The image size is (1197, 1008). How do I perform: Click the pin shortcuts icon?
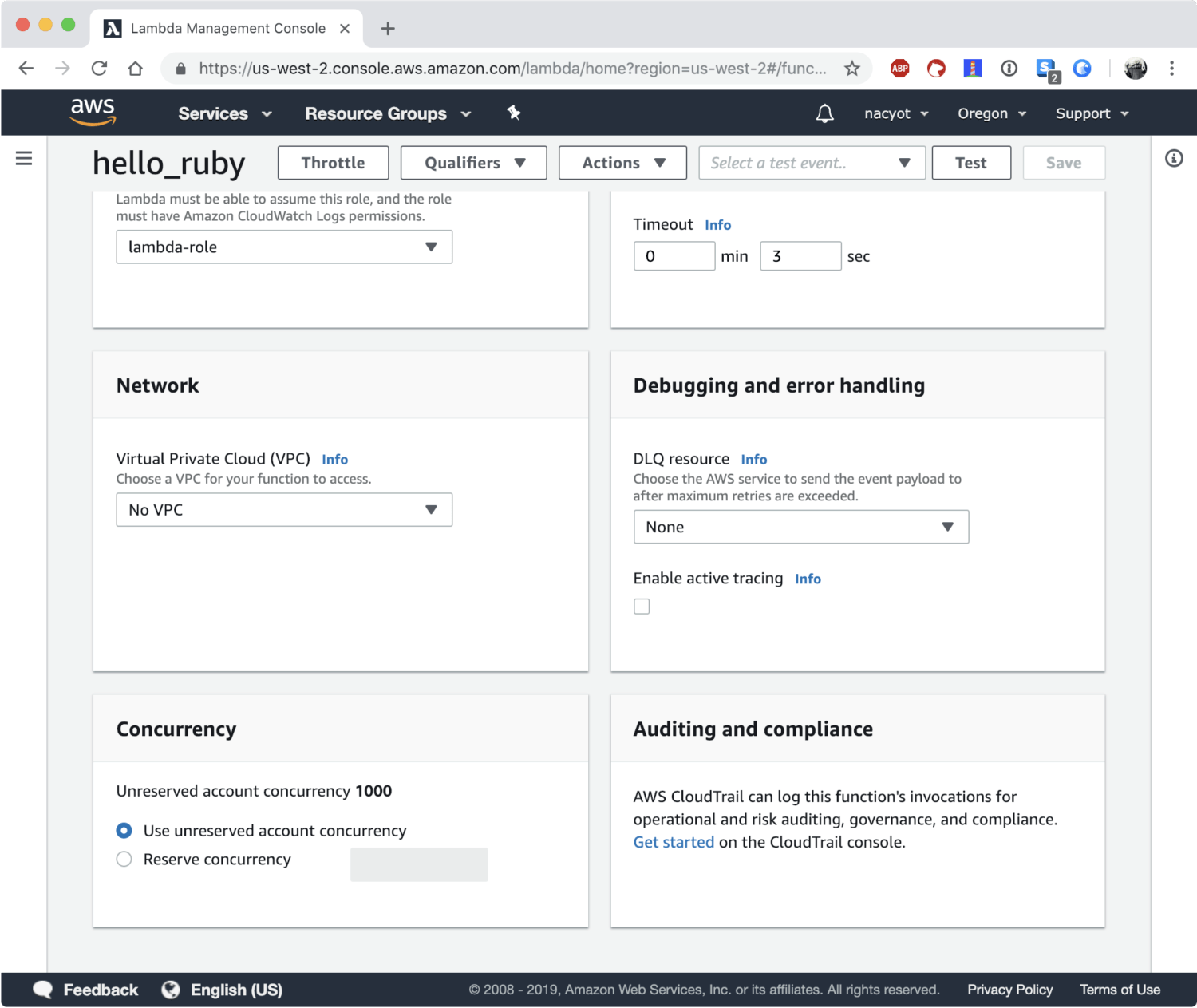coord(514,113)
